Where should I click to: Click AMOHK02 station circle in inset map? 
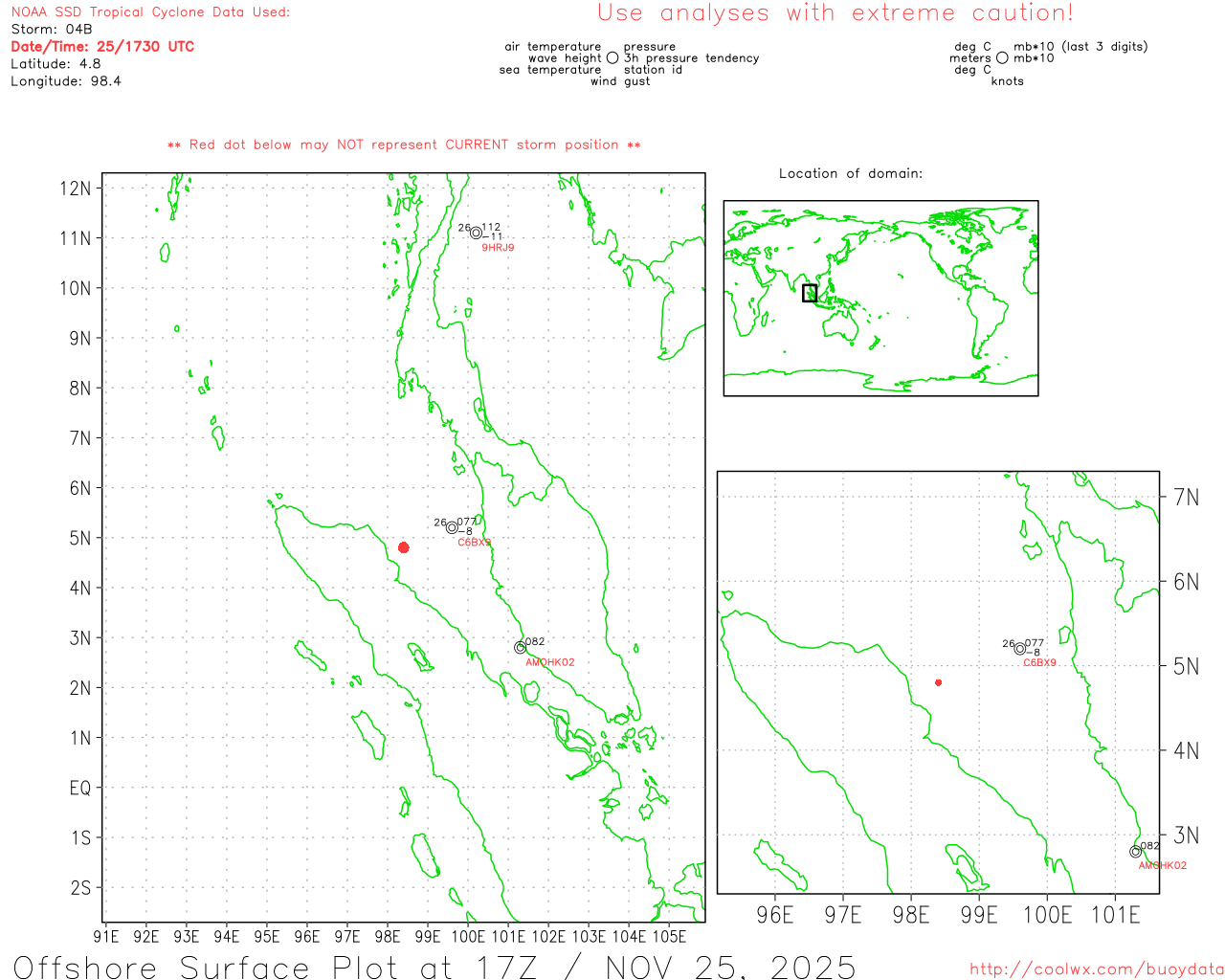(1135, 852)
